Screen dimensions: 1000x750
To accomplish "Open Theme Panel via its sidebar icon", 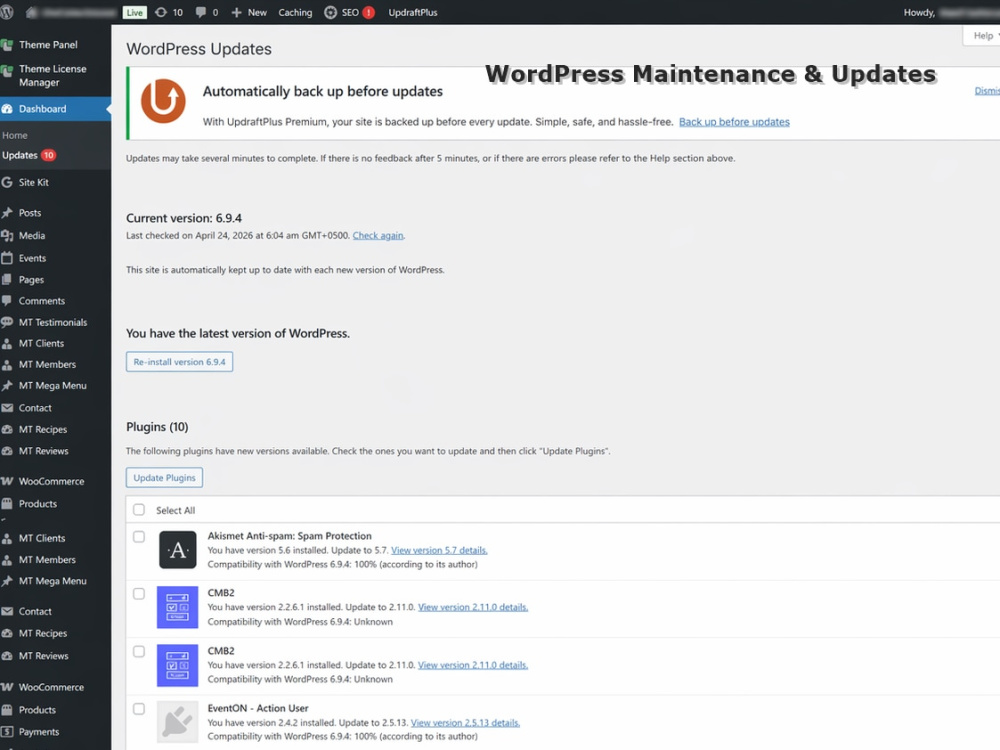I will [7, 45].
